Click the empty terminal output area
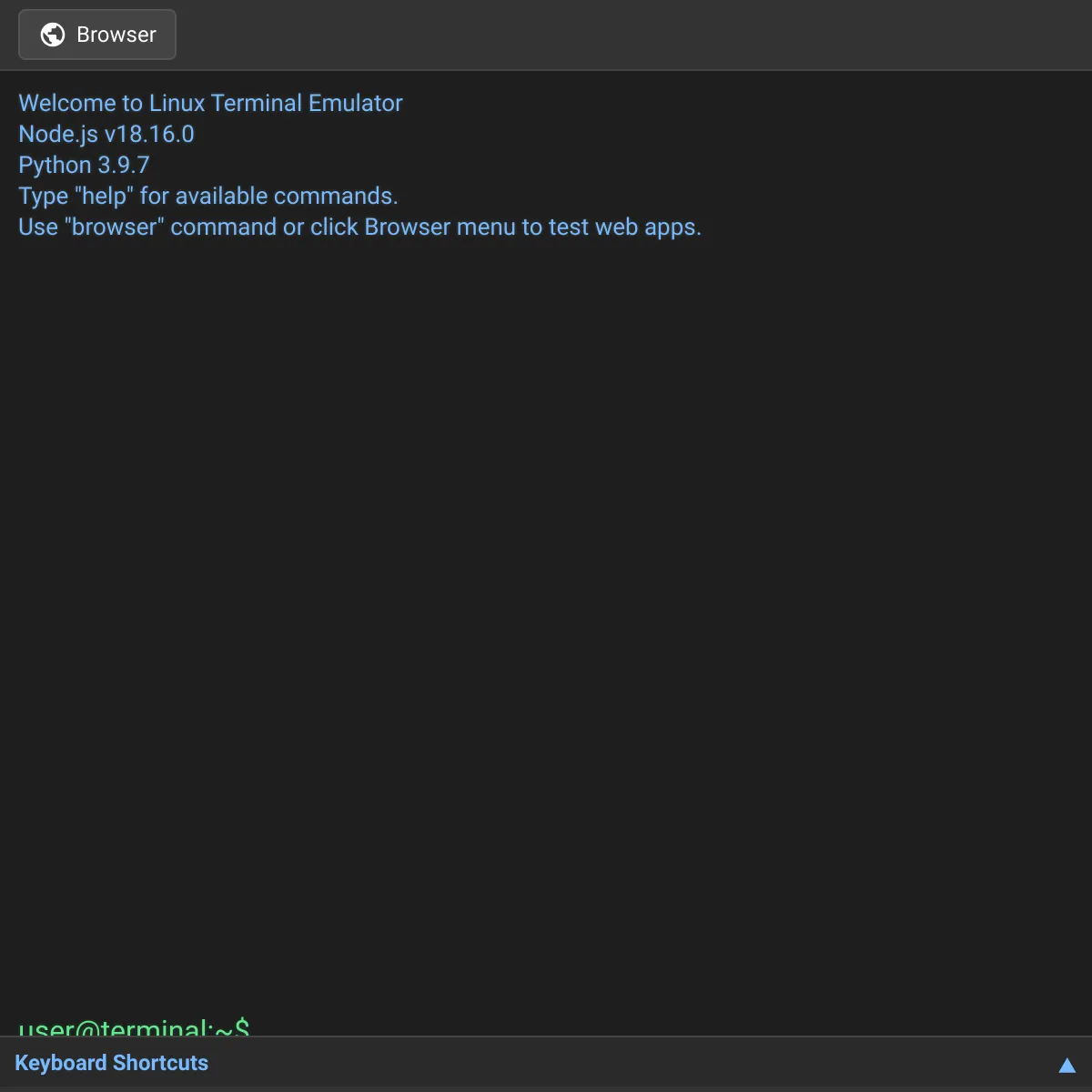 click(x=546, y=591)
